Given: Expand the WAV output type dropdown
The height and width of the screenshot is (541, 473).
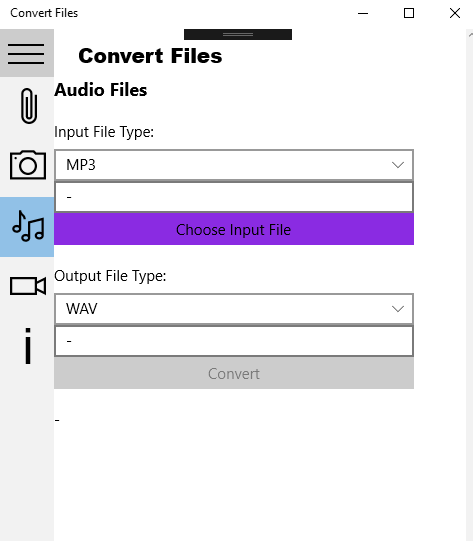Looking at the screenshot, I should pos(234,309).
